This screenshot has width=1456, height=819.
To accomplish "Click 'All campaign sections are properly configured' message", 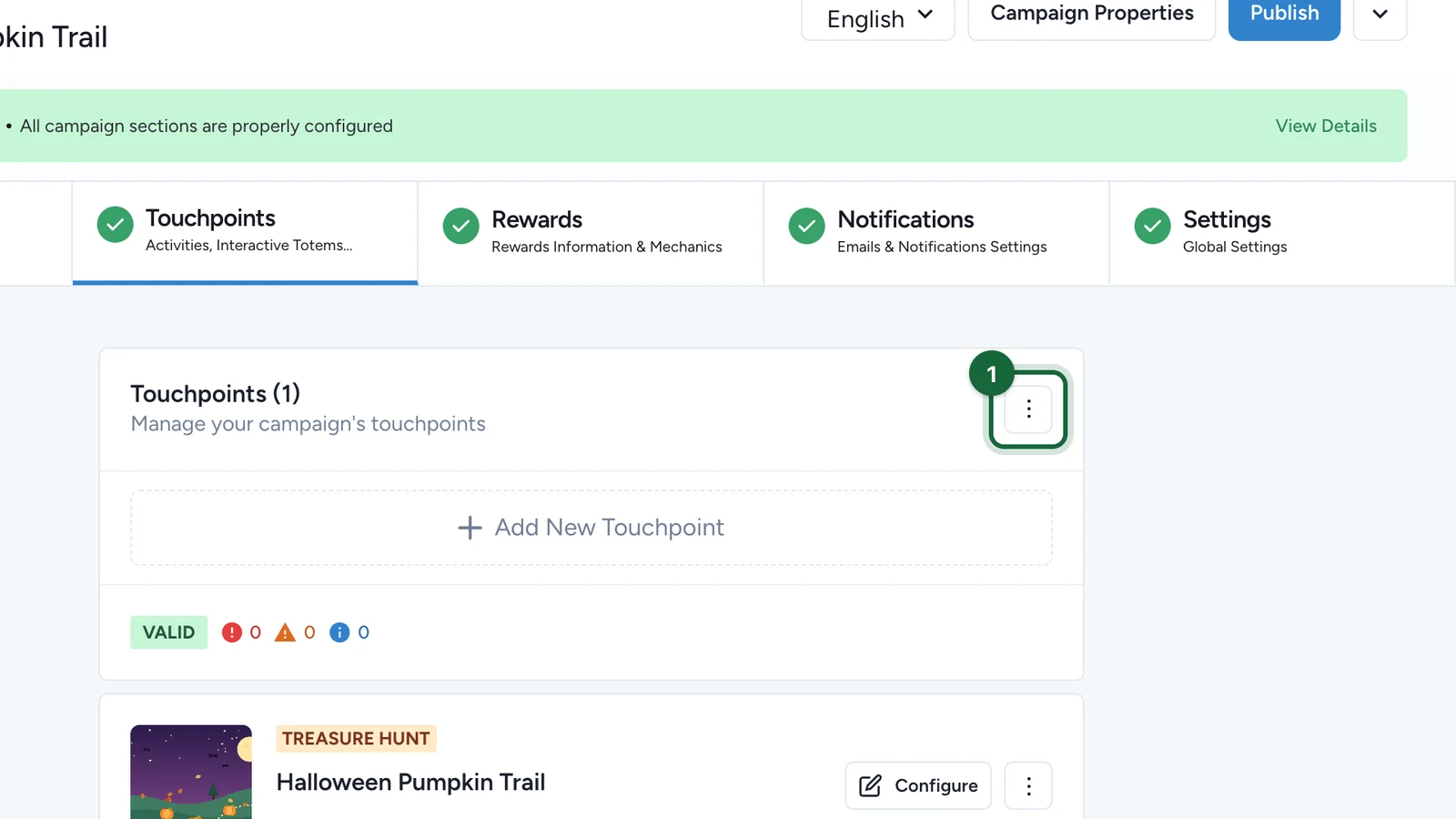I will click(x=207, y=126).
